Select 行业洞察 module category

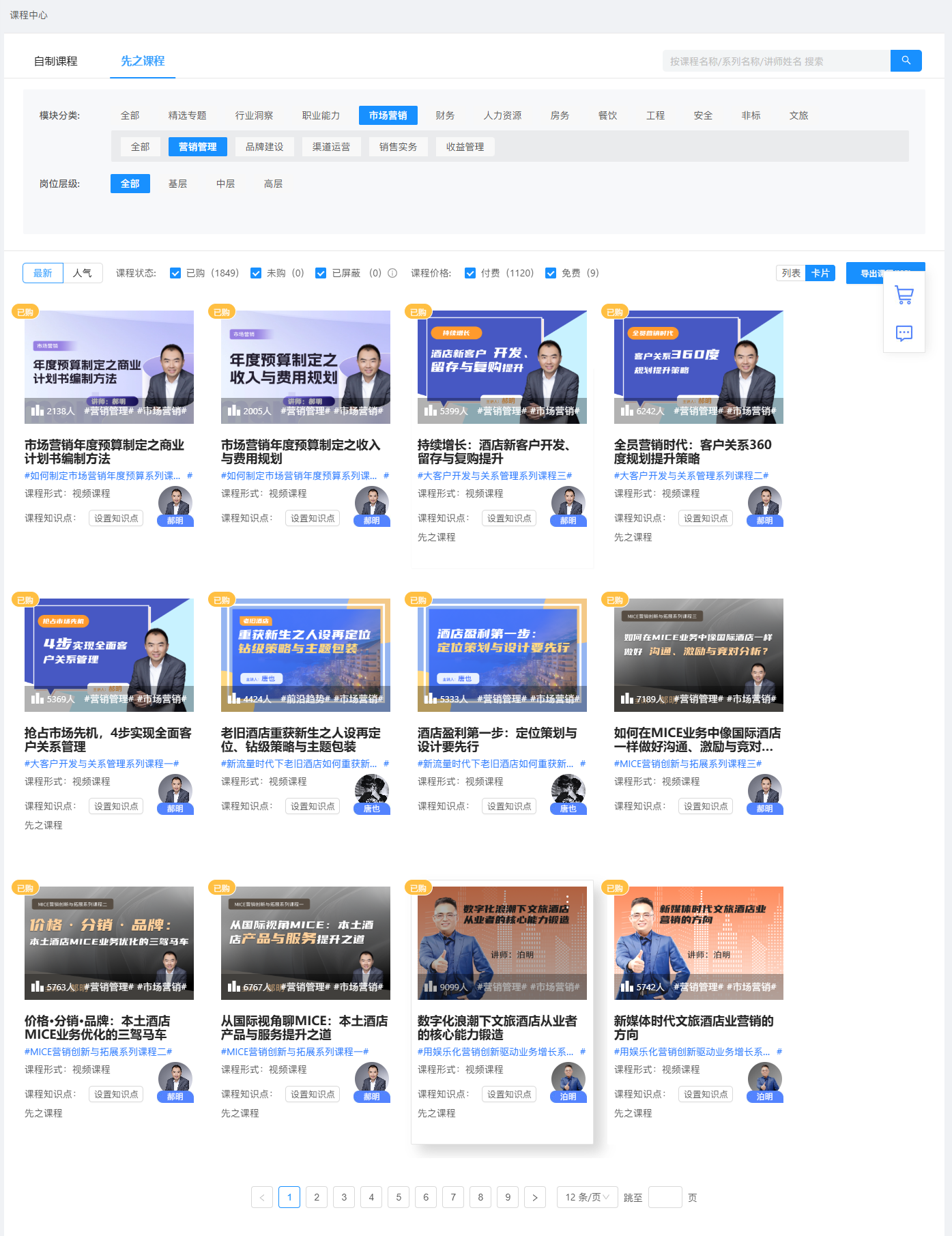(x=255, y=115)
